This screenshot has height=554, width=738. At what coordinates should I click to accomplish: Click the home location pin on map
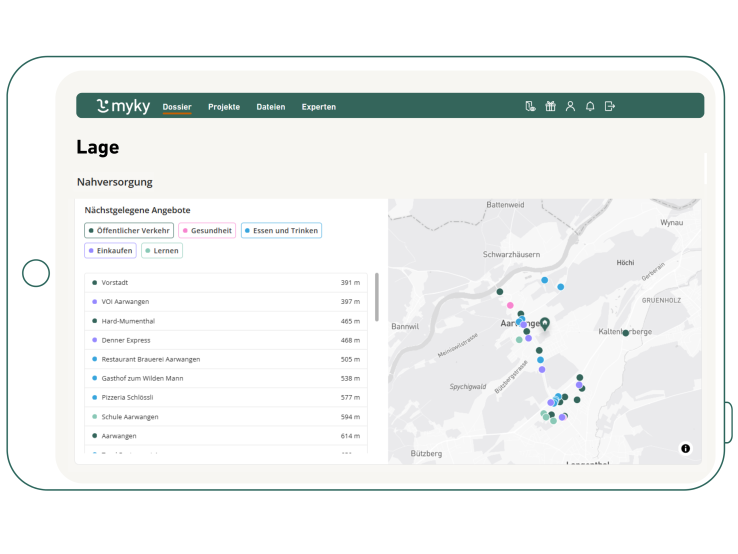(545, 322)
